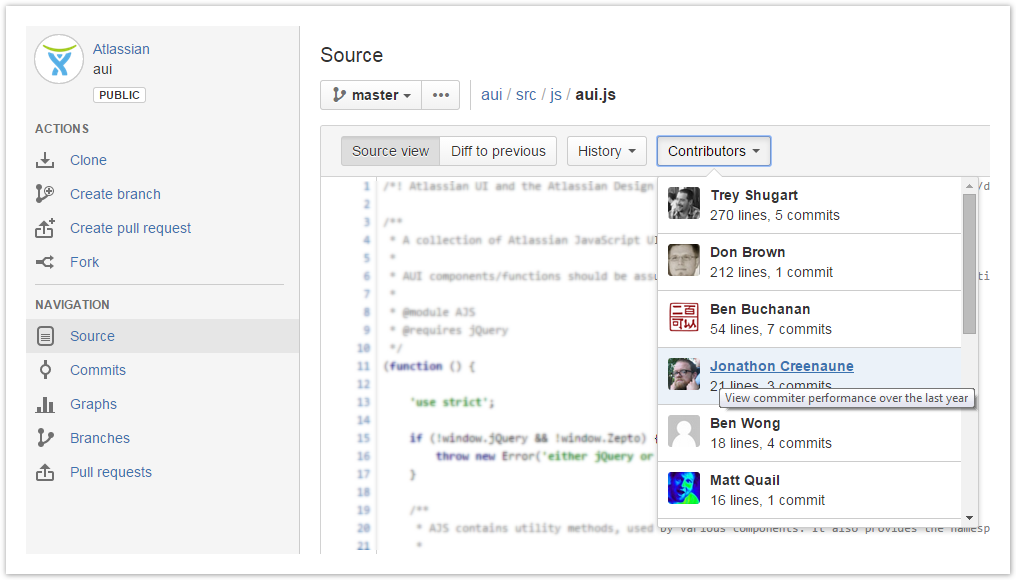Click the Atlassian aui repository logo
This screenshot has height=580, width=1016.
point(59,60)
